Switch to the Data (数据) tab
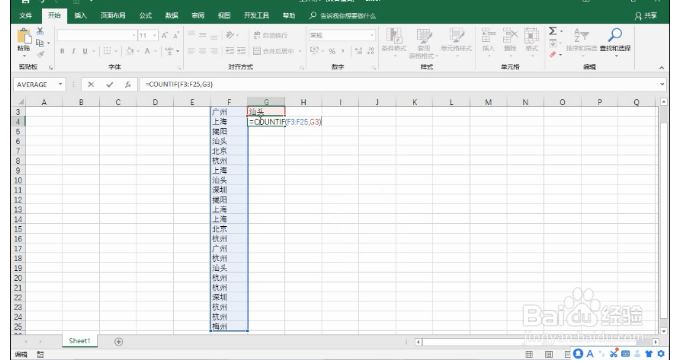 coord(172,16)
